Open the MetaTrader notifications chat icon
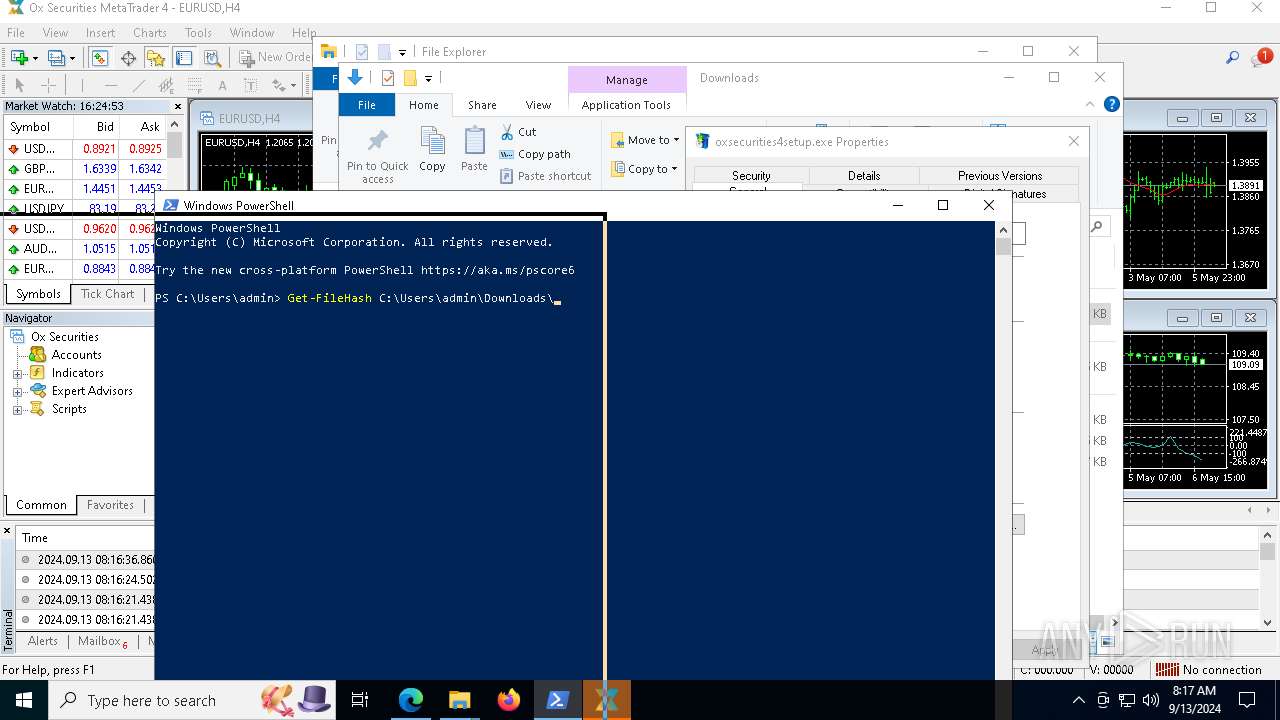Screen dimensions: 1280x720 coord(1261,58)
